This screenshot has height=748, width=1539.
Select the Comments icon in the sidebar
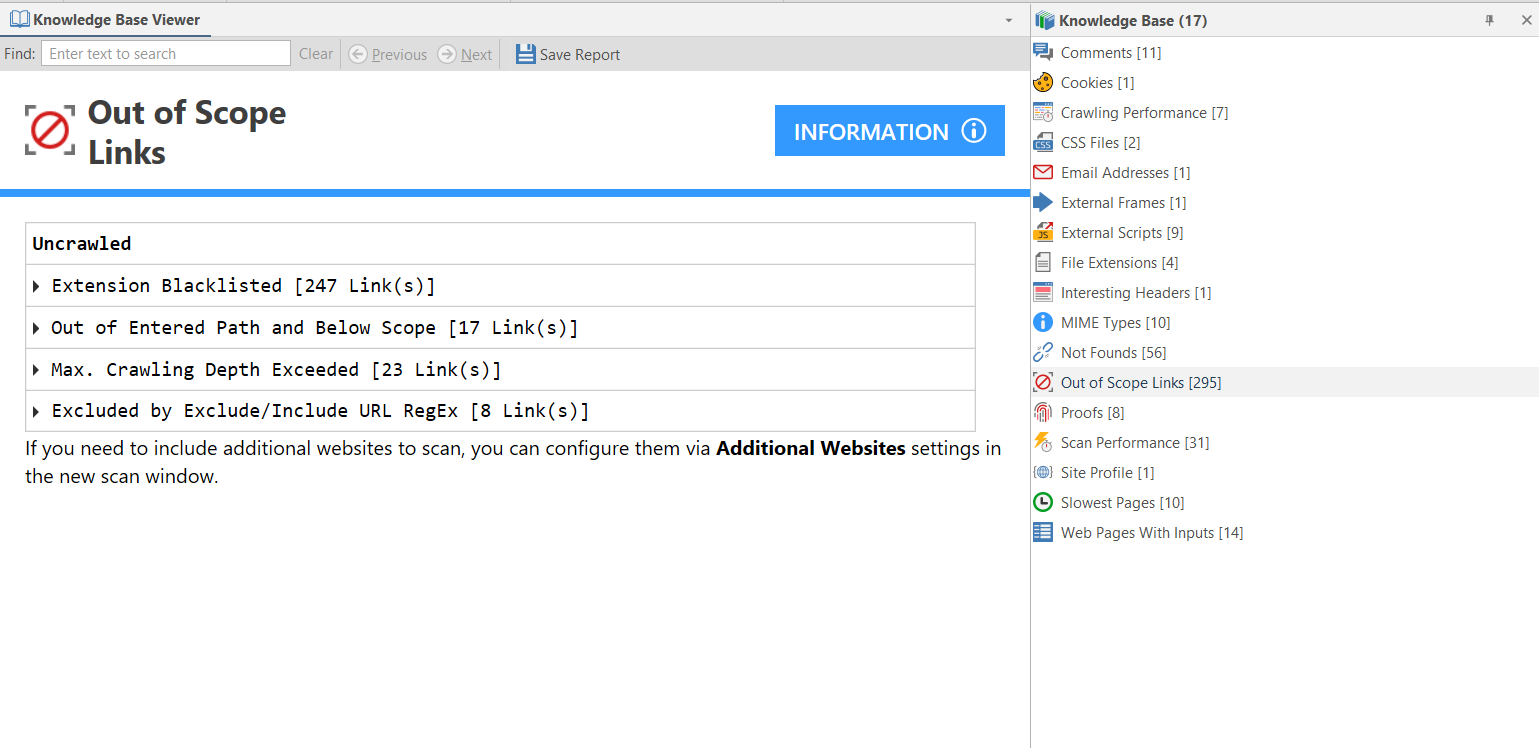(x=1042, y=52)
